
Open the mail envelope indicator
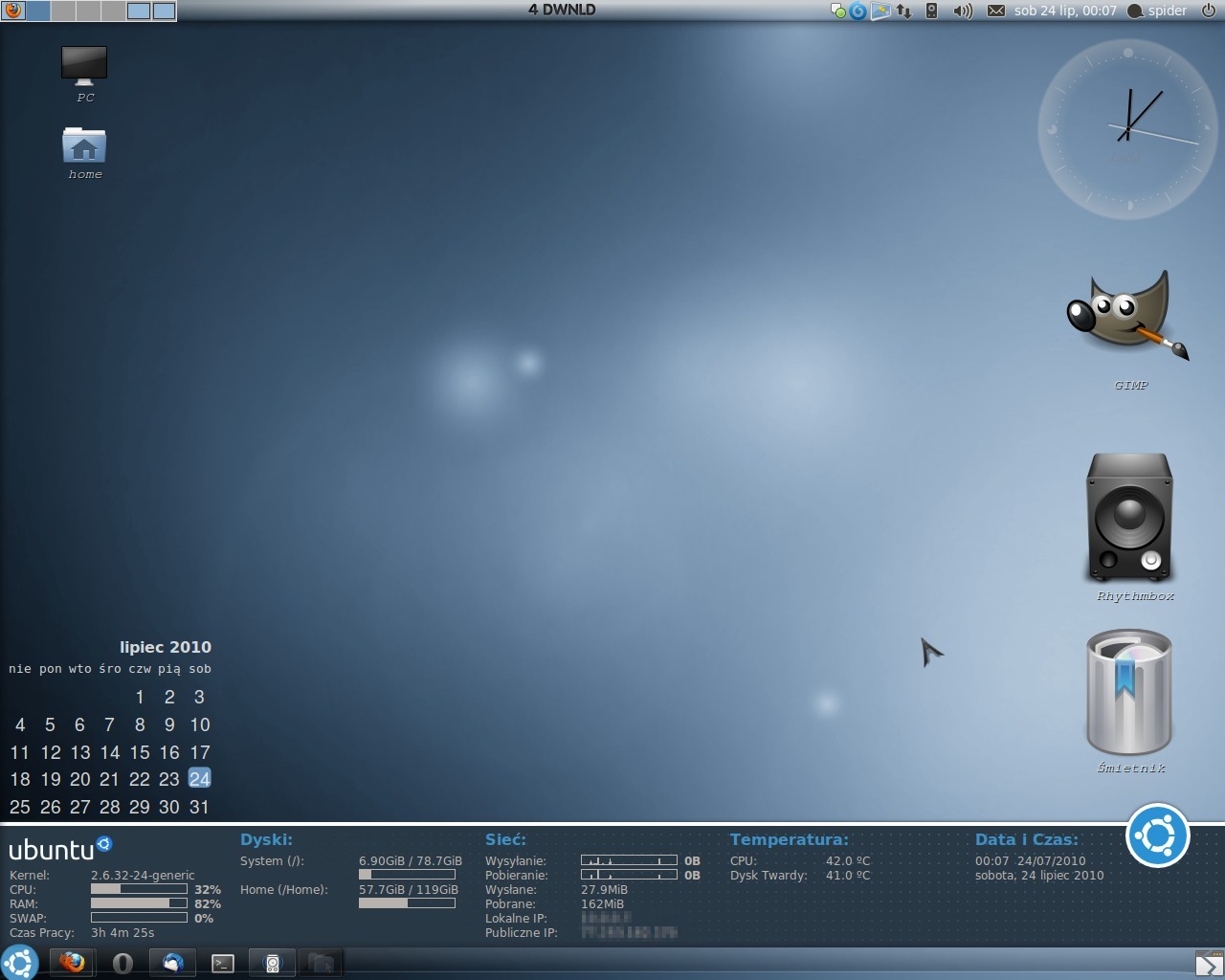[x=996, y=11]
